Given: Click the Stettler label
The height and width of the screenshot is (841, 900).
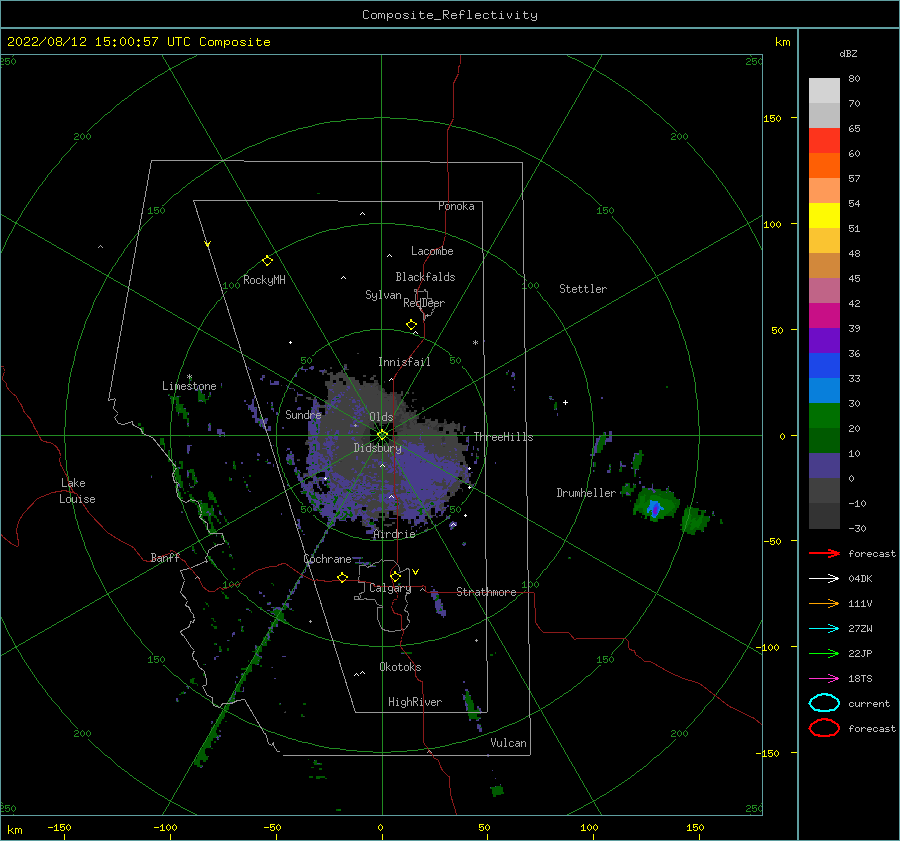Looking at the screenshot, I should (x=583, y=289).
